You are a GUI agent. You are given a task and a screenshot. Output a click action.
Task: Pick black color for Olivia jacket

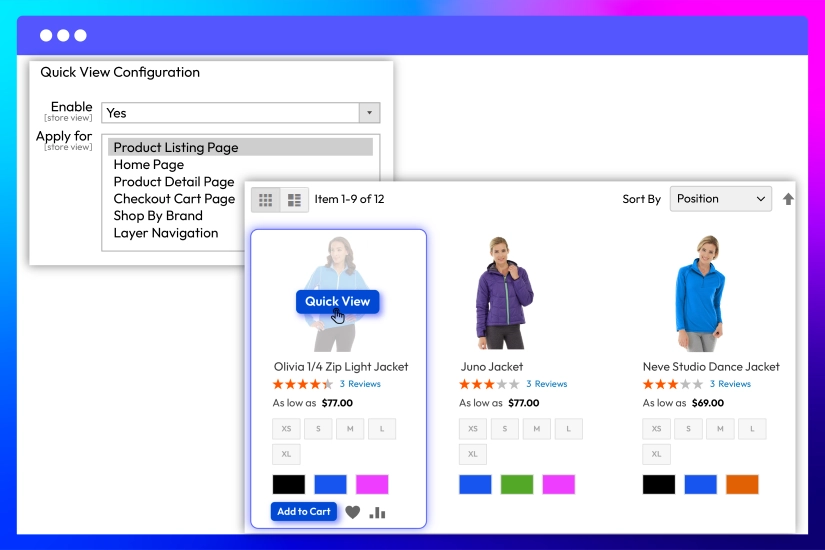click(289, 484)
